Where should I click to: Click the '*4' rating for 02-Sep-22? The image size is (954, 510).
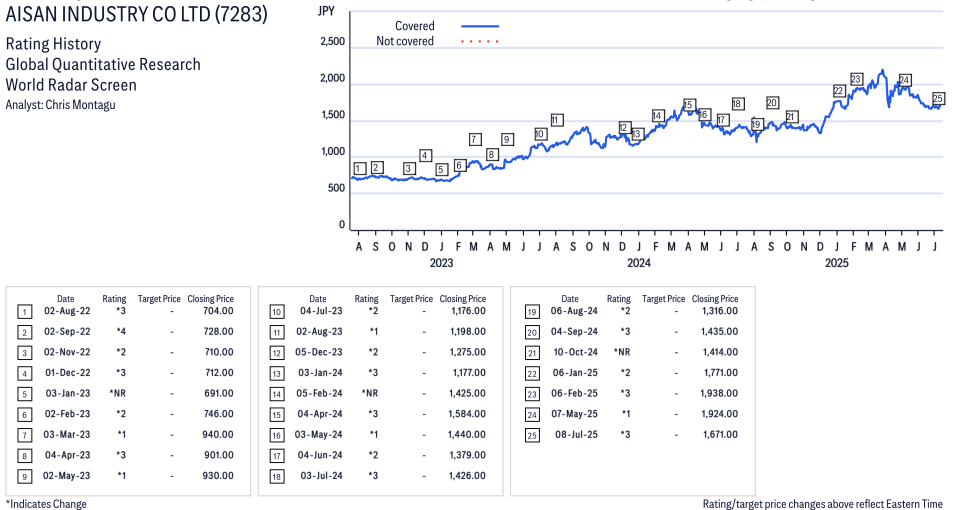121,332
